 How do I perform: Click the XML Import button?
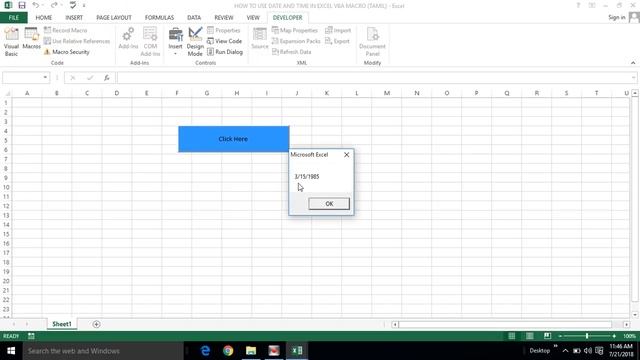point(338,30)
